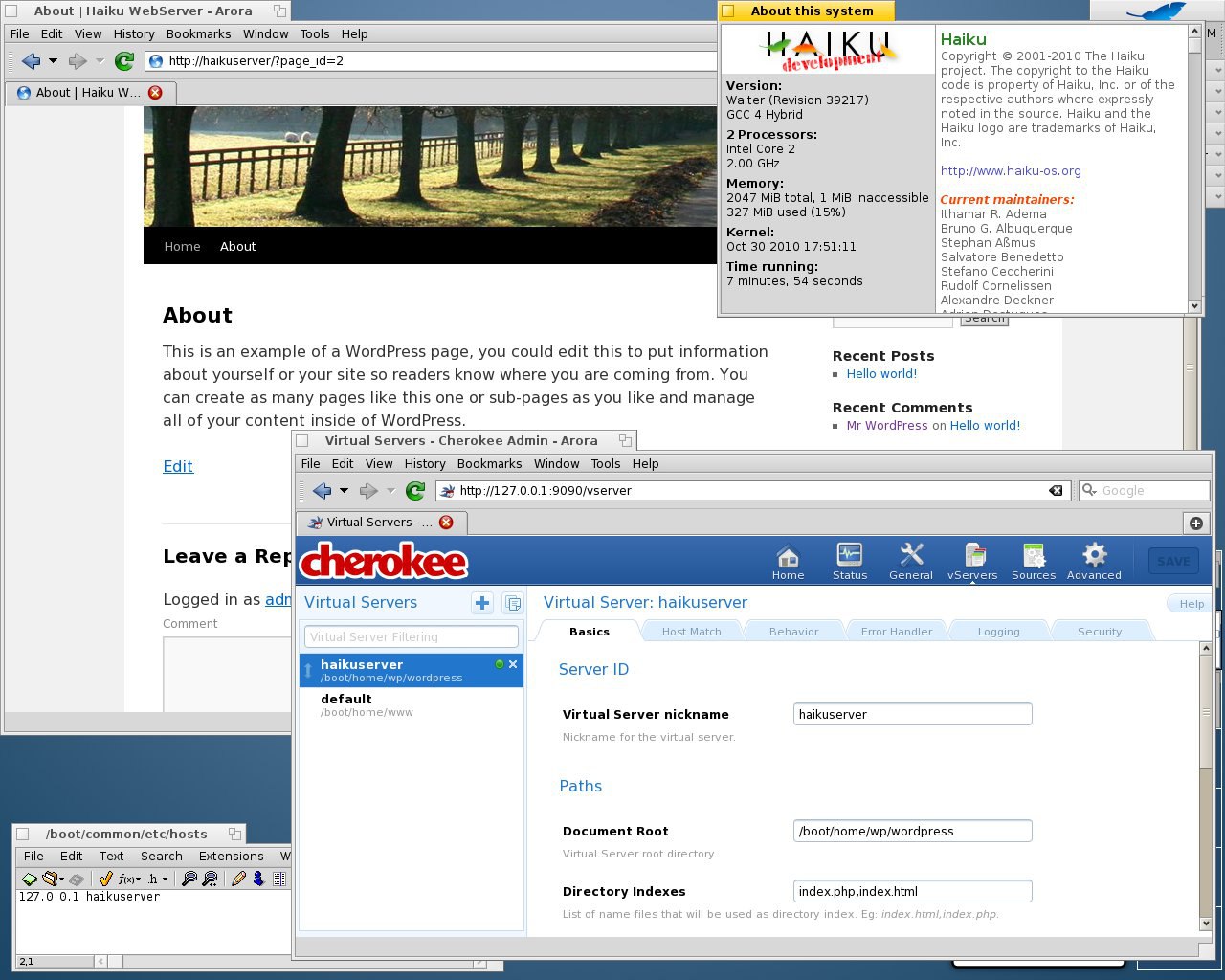Click the Mr WordPress commenter link
This screenshot has height=980, width=1225.
pyautogui.click(x=887, y=426)
